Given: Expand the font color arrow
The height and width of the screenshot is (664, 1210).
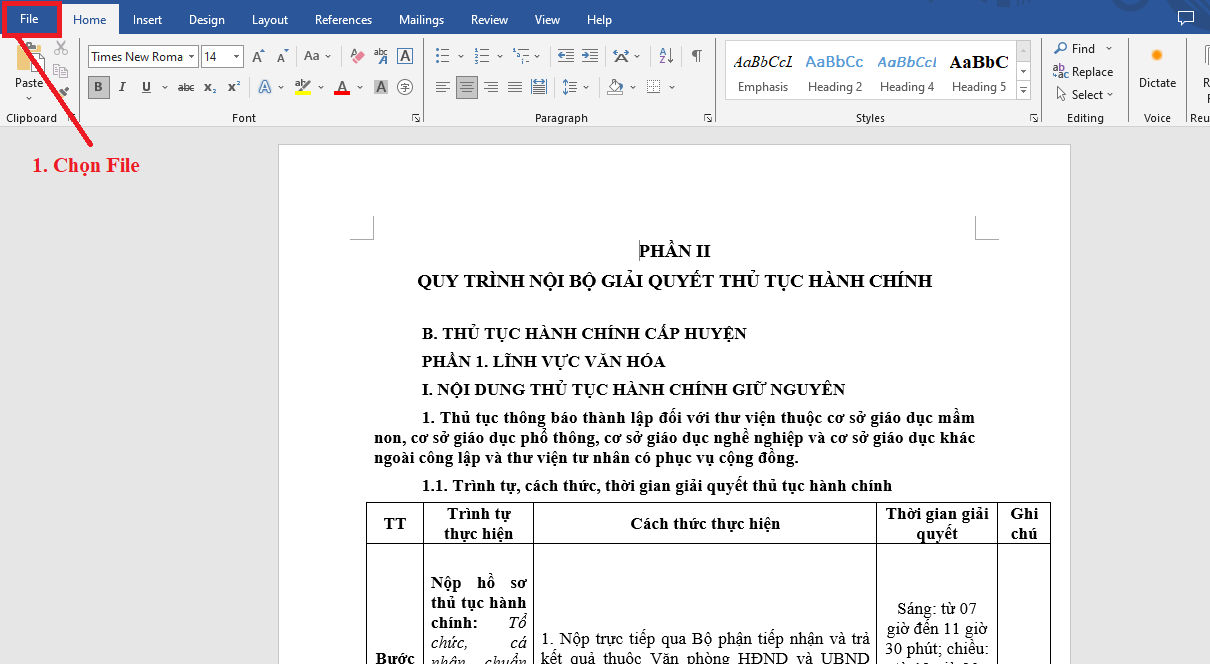Looking at the screenshot, I should pyautogui.click(x=360, y=87).
